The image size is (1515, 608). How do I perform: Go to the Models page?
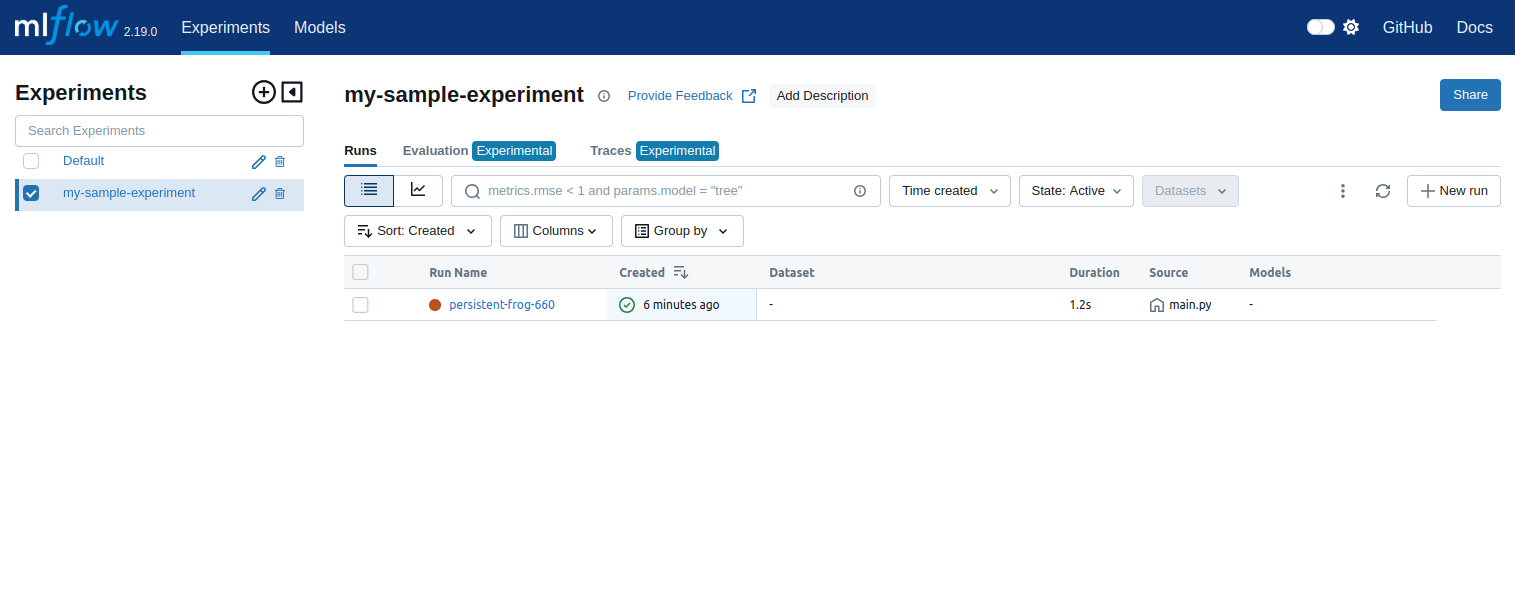(320, 28)
